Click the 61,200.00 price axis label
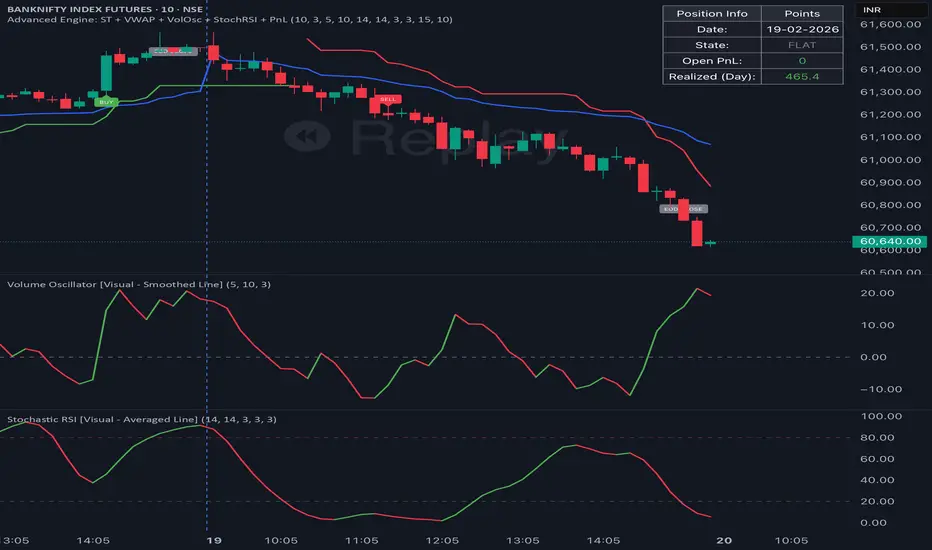The width and height of the screenshot is (932, 550). click(890, 115)
